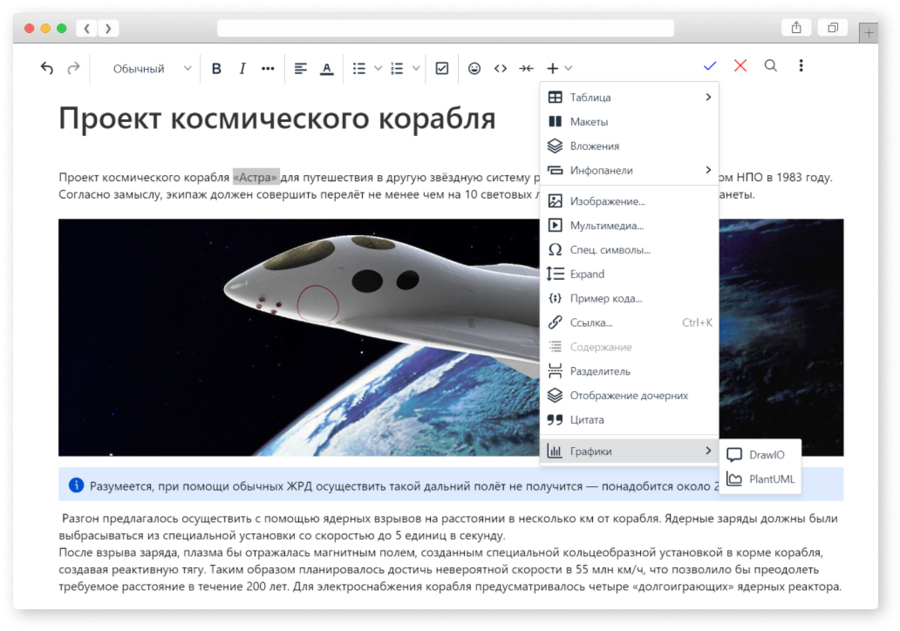The height and width of the screenshot is (631, 900).
Task: Go forward in browser history
Action: pos(108,28)
